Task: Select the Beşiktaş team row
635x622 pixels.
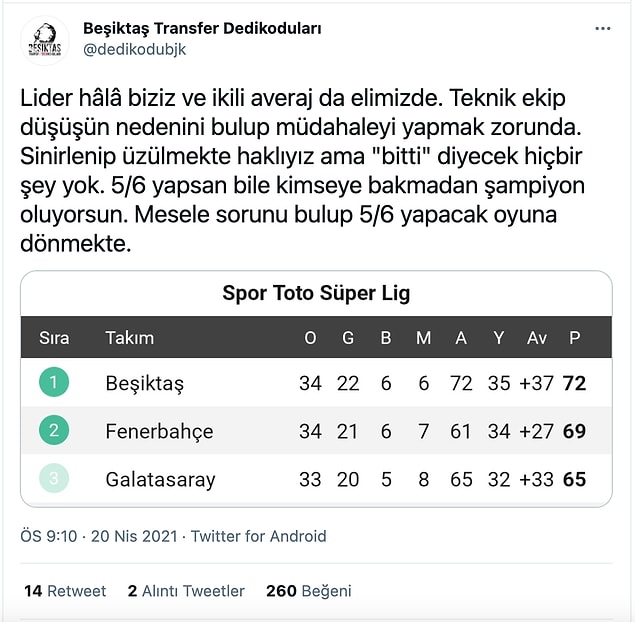Action: point(316,382)
